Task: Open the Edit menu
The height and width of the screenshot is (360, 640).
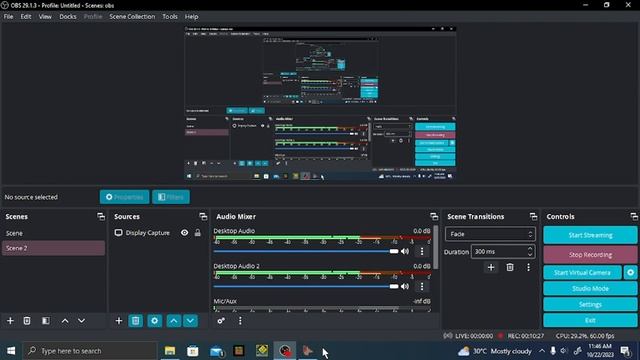Action: coord(26,17)
